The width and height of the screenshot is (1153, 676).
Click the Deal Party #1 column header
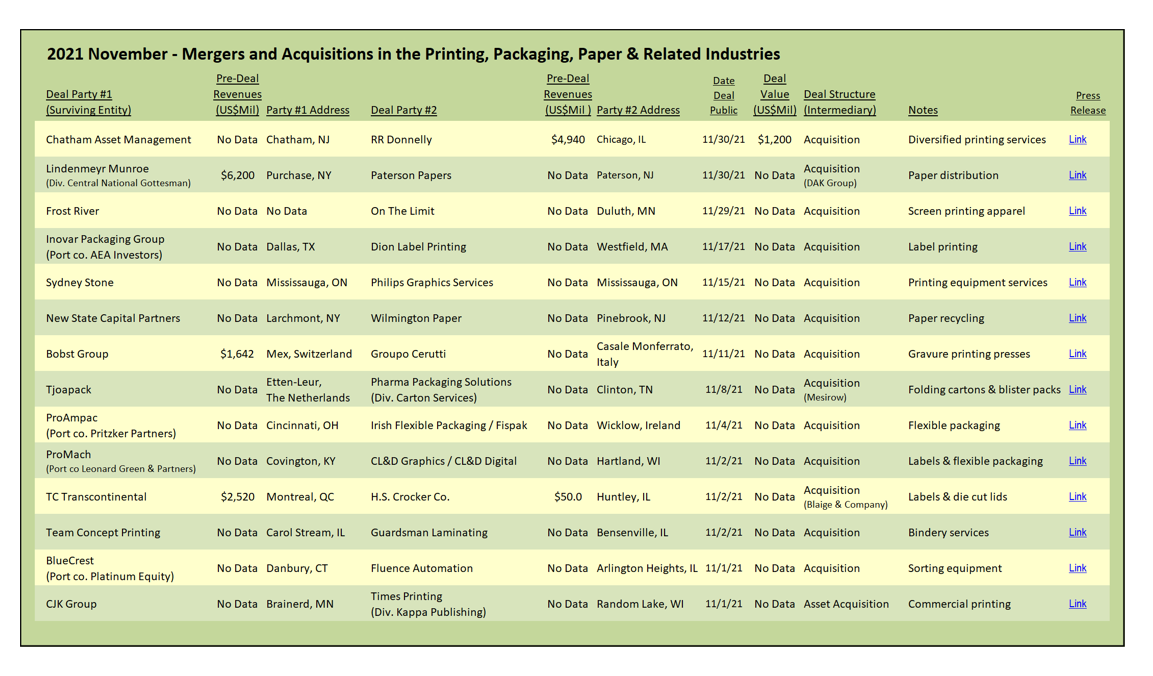[88, 102]
